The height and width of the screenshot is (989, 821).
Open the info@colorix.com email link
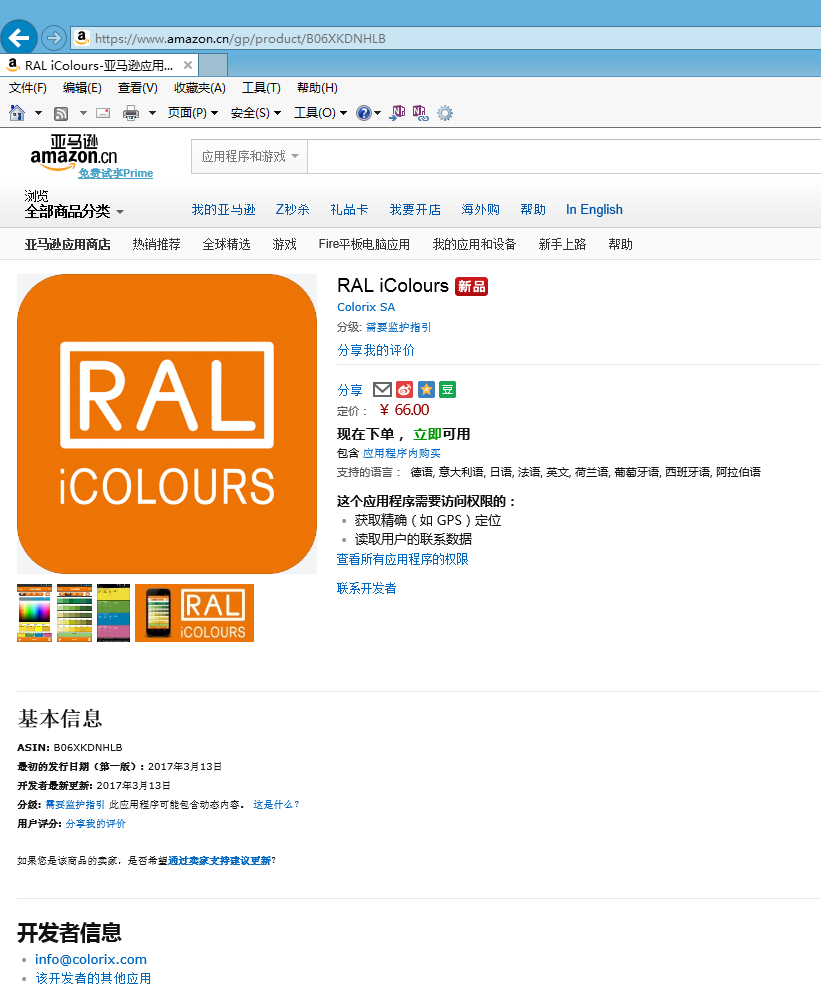[x=91, y=959]
